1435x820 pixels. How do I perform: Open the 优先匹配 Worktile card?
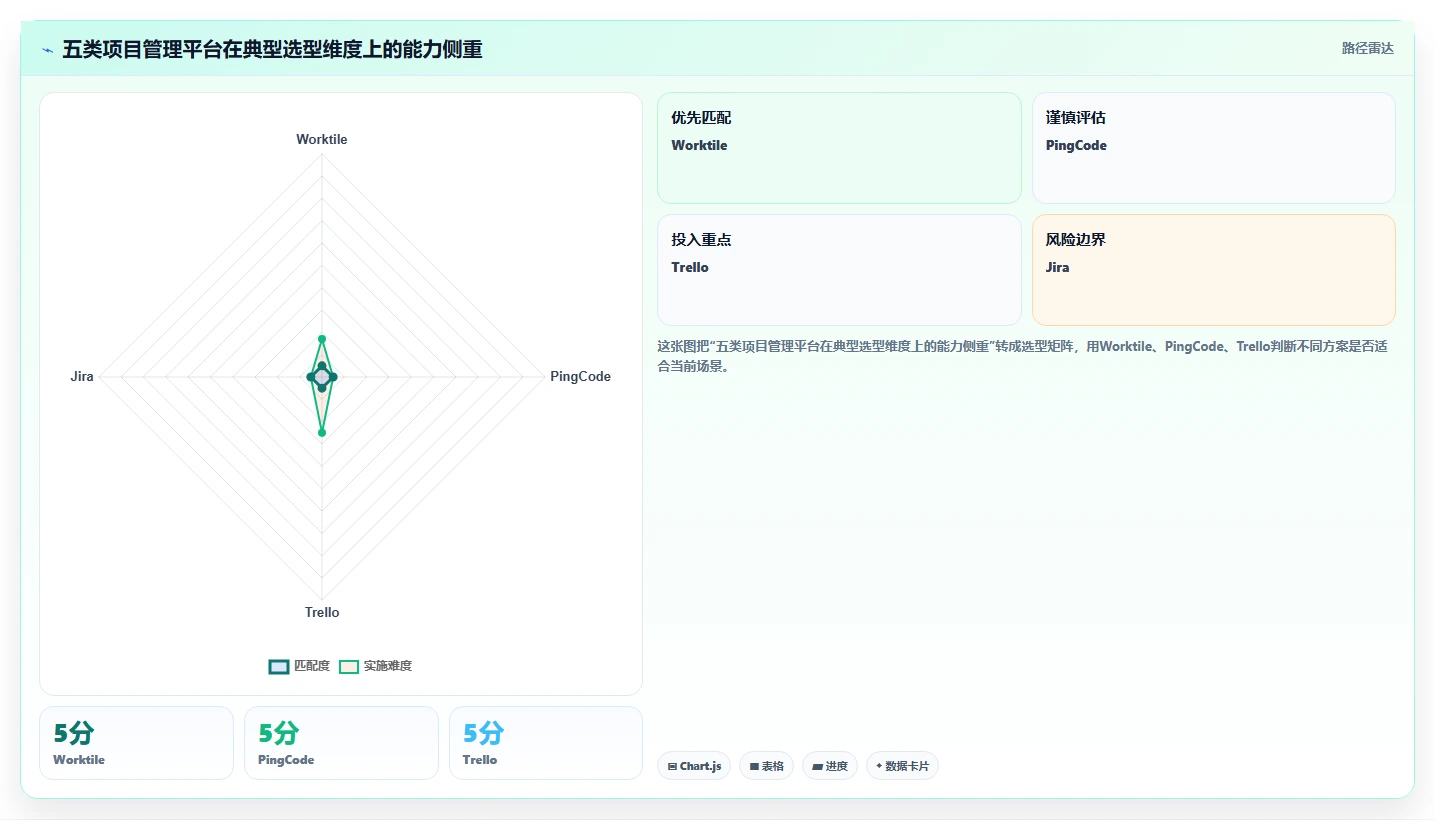(839, 148)
